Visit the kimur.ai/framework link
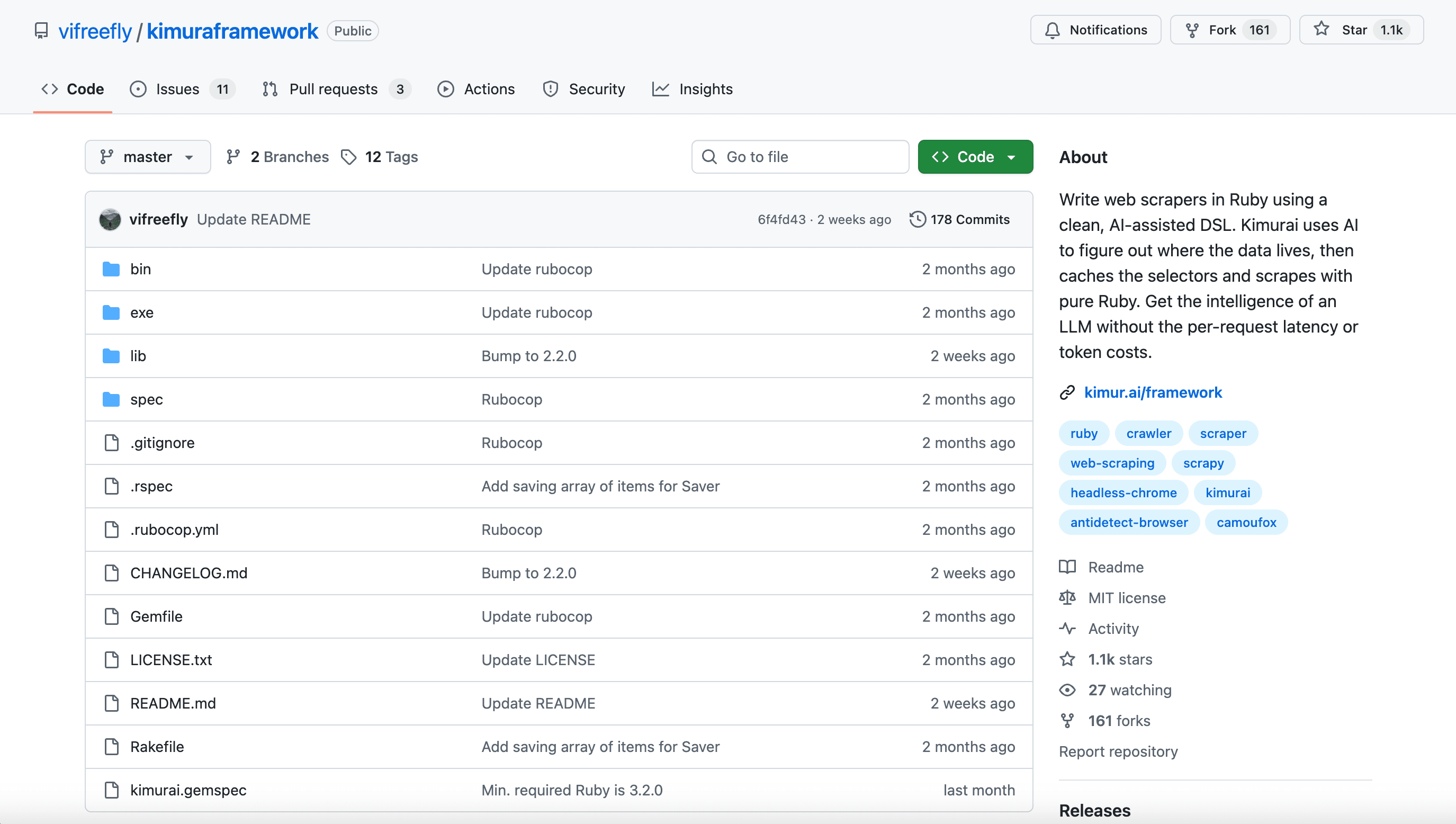The width and height of the screenshot is (1456, 824). pos(1153,392)
